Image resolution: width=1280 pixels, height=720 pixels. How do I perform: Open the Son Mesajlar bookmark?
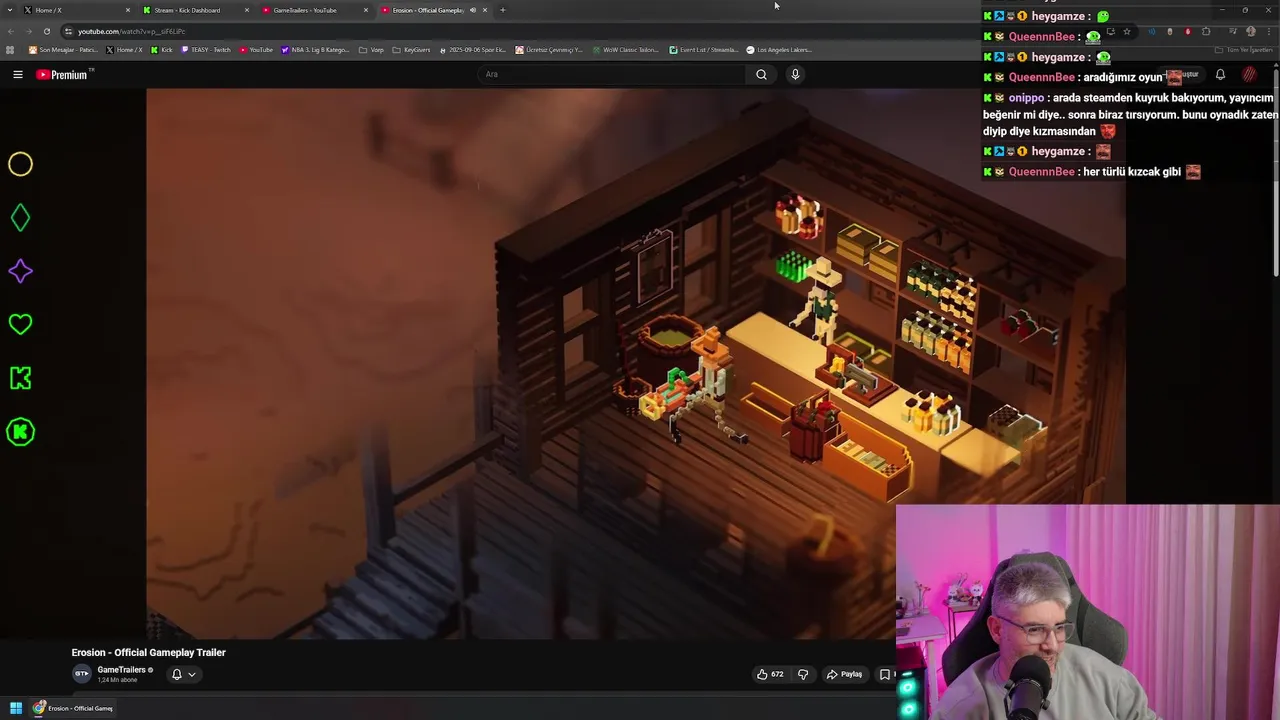(63, 50)
